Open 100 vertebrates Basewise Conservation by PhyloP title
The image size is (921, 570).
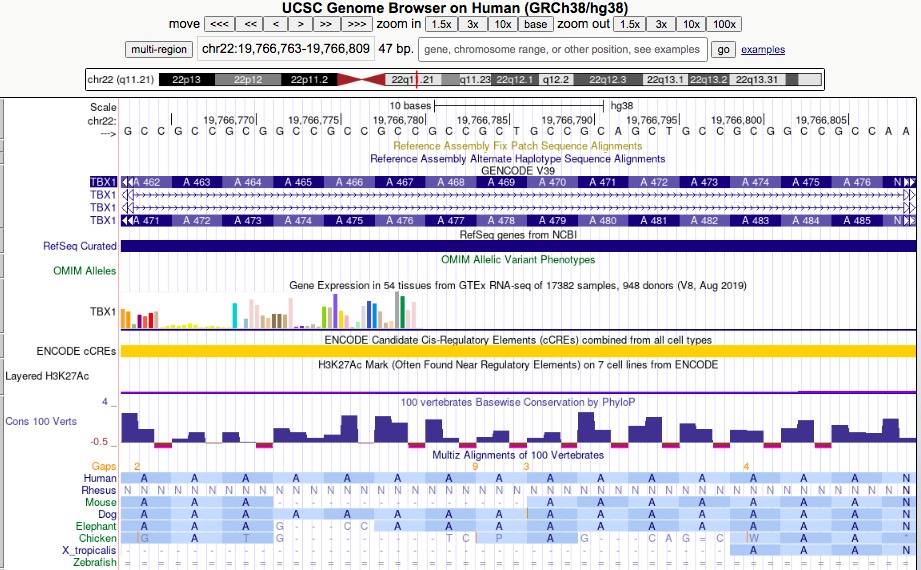pos(517,403)
